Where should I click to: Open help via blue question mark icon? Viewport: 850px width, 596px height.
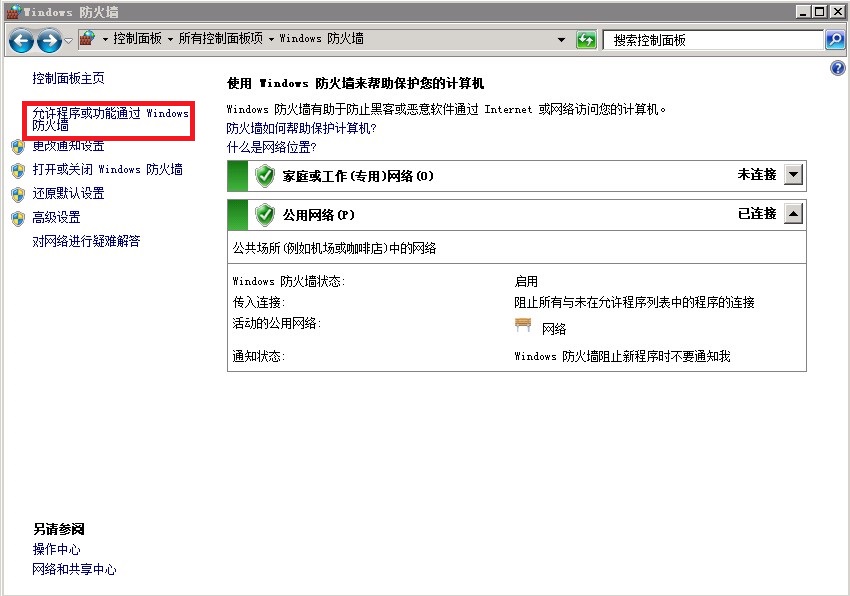point(838,68)
